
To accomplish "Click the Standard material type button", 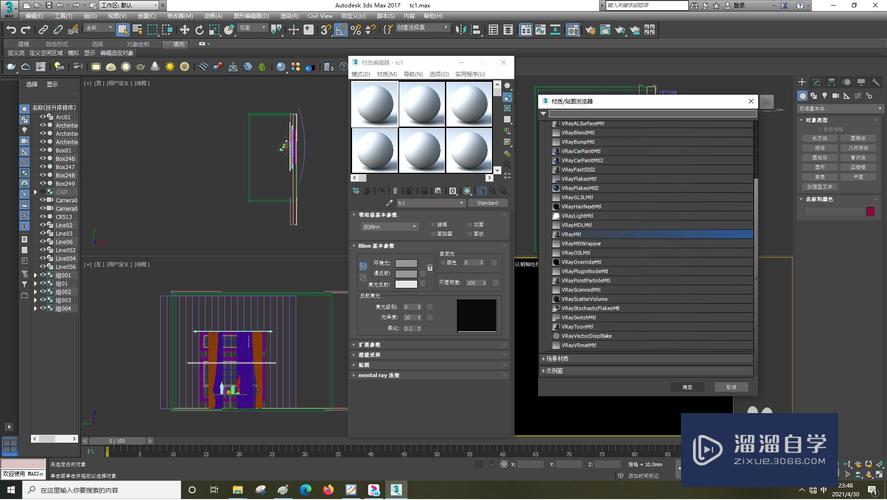I will [487, 203].
